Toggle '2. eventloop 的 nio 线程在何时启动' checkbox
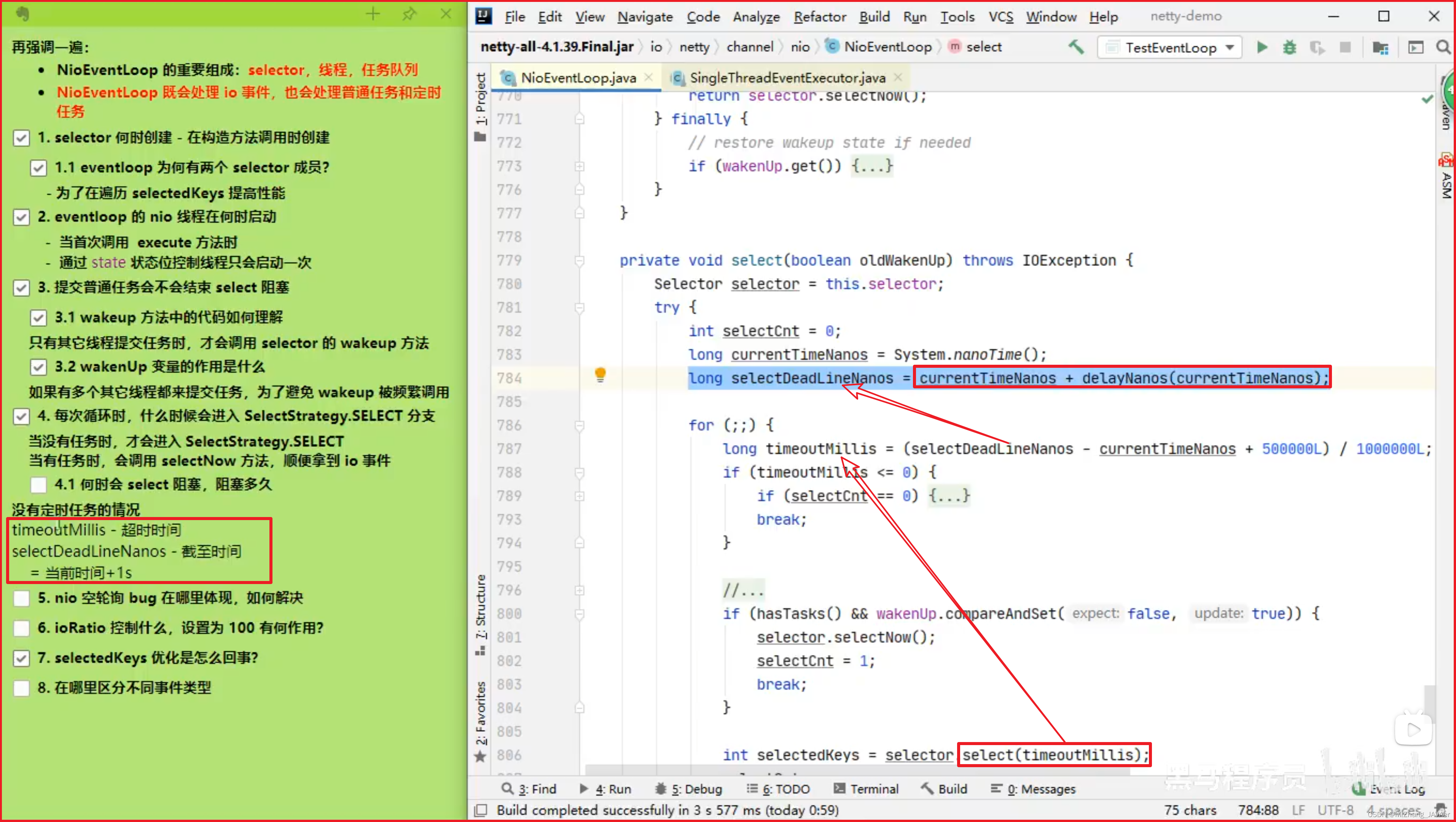The image size is (1456, 822). (21, 217)
